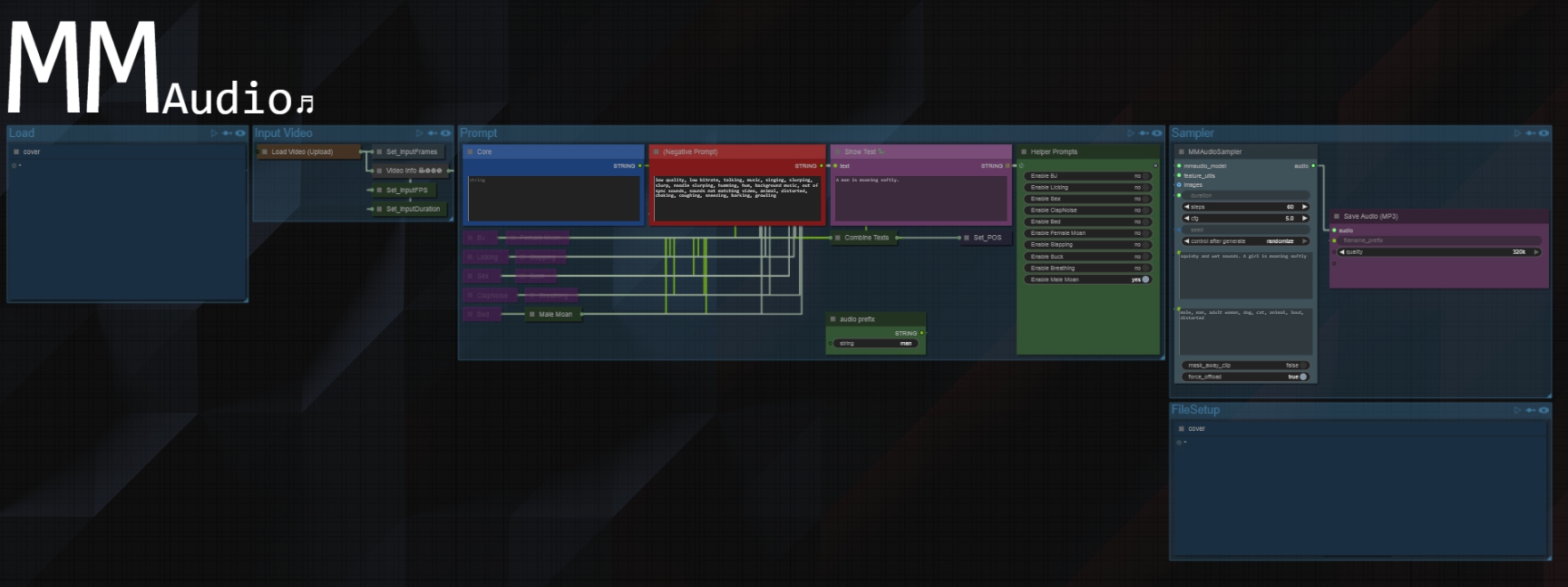Expand the Video Info node
Screen dimensions: 1568x587
point(379,171)
